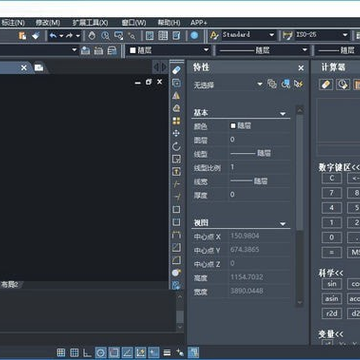Image resolution: width=360 pixels, height=360 pixels.
Task: Click the realtime zoom icon
Action: pyautogui.click(x=105, y=35)
